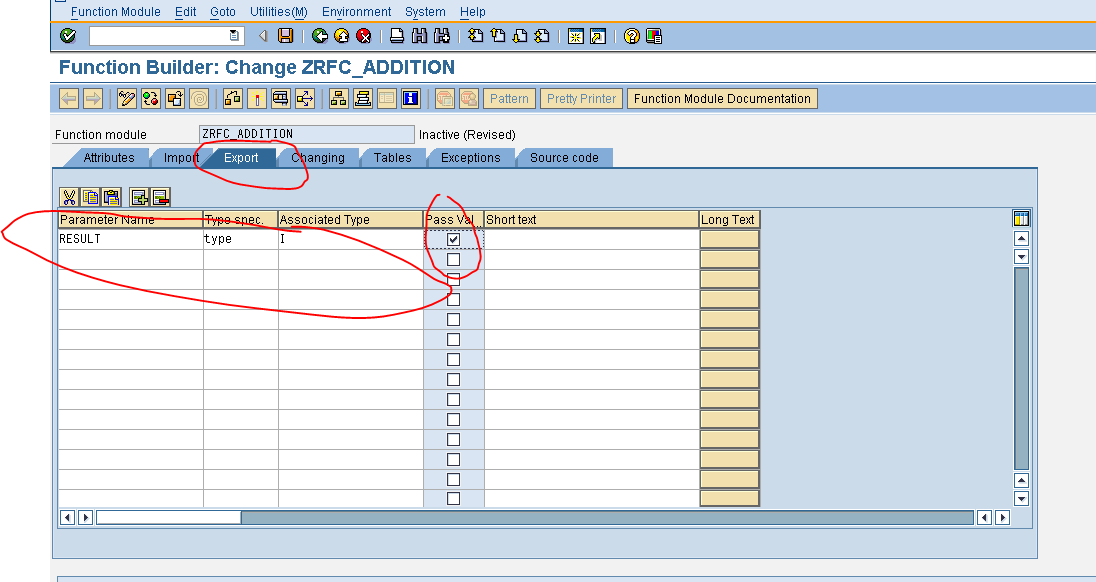The image size is (1096, 582).
Task: Click the Delete Row icon
Action: tap(161, 197)
